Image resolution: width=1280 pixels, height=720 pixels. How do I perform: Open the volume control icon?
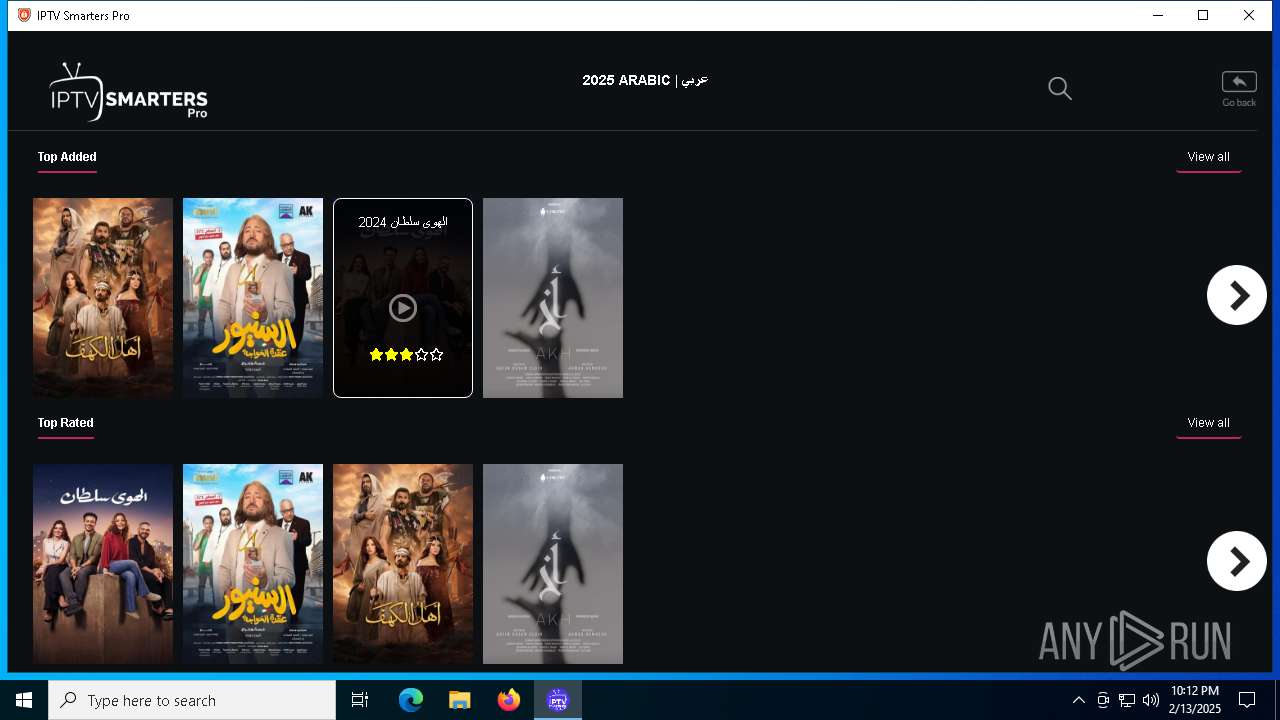[x=1151, y=700]
